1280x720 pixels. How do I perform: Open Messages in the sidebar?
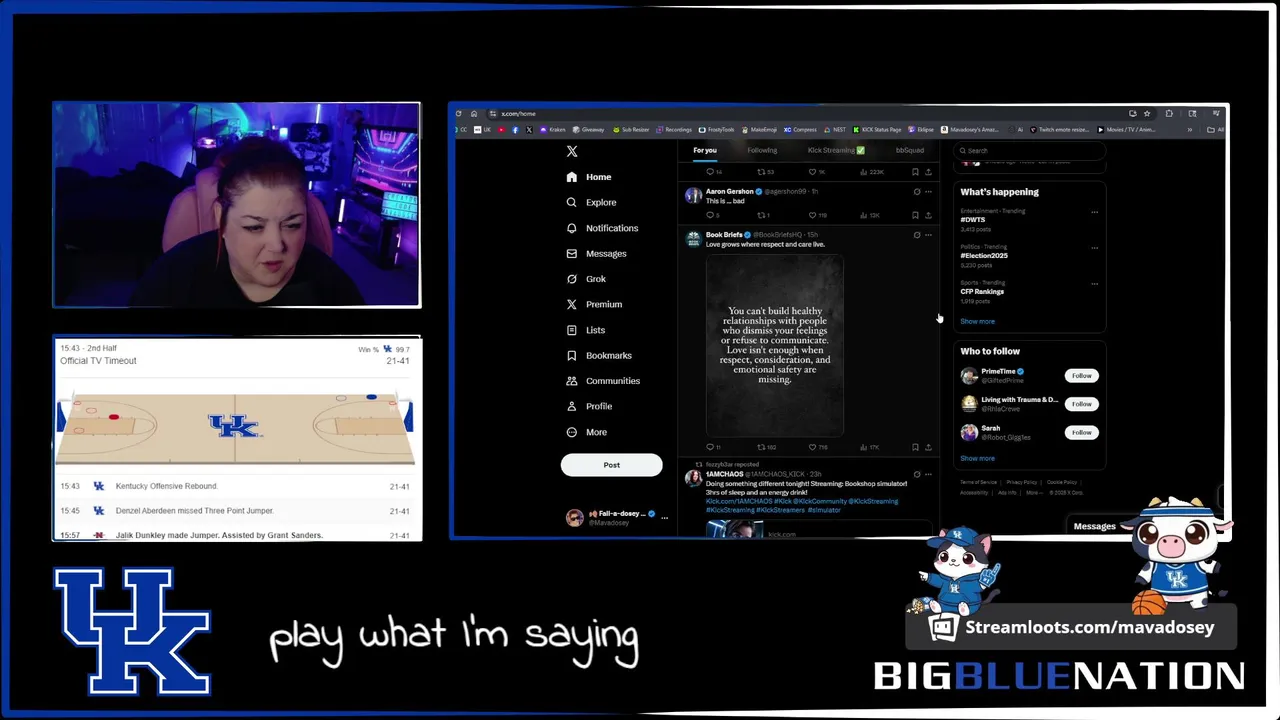(597, 254)
